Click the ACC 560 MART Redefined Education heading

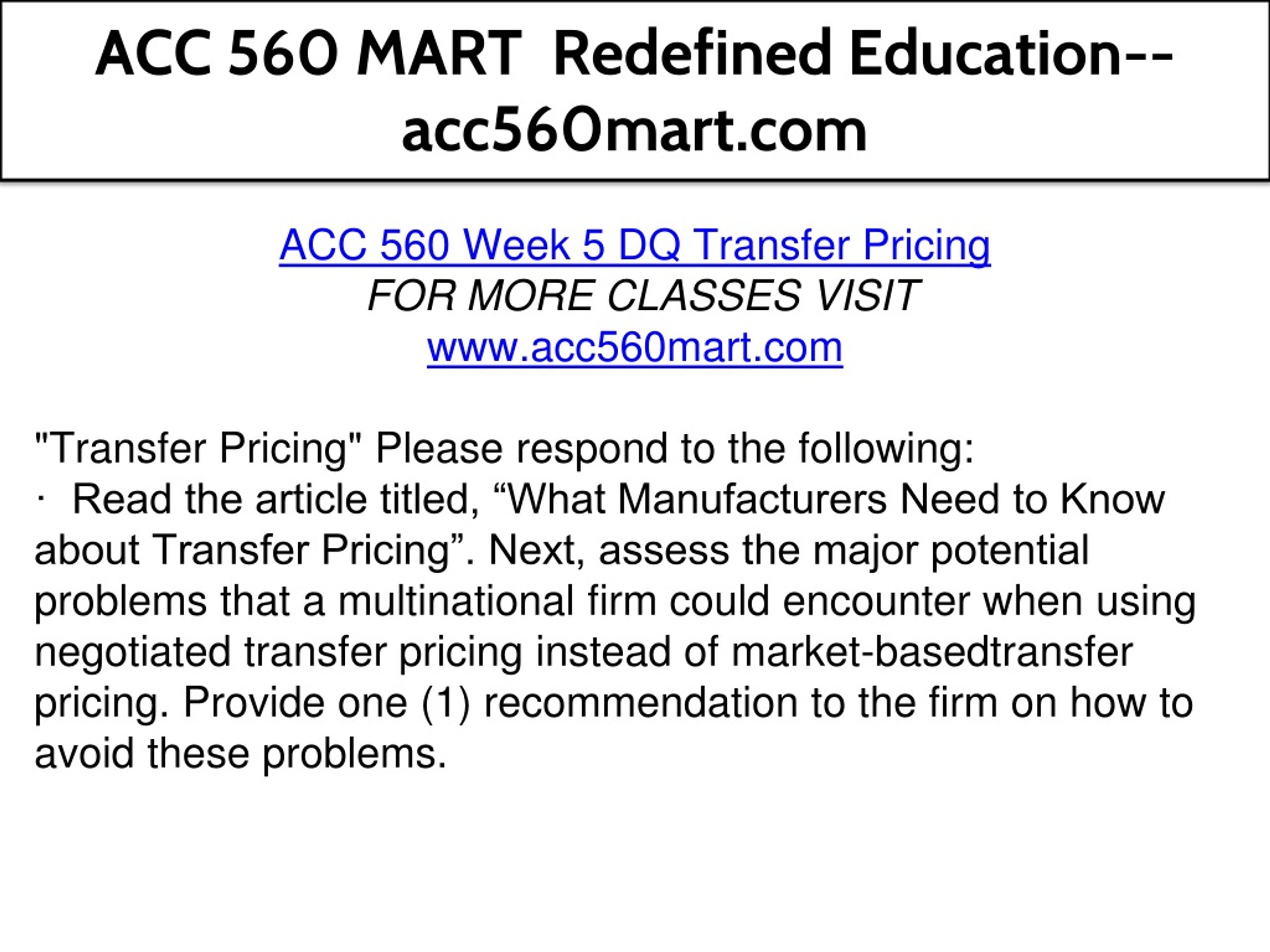tap(635, 54)
